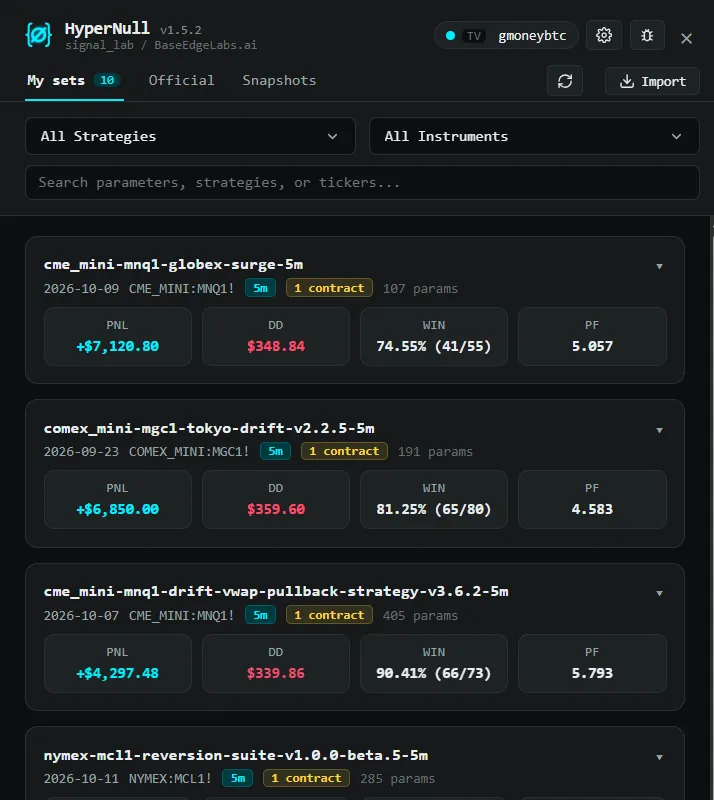Click the HyperNull logo icon
The height and width of the screenshot is (800, 714).
[38, 35]
